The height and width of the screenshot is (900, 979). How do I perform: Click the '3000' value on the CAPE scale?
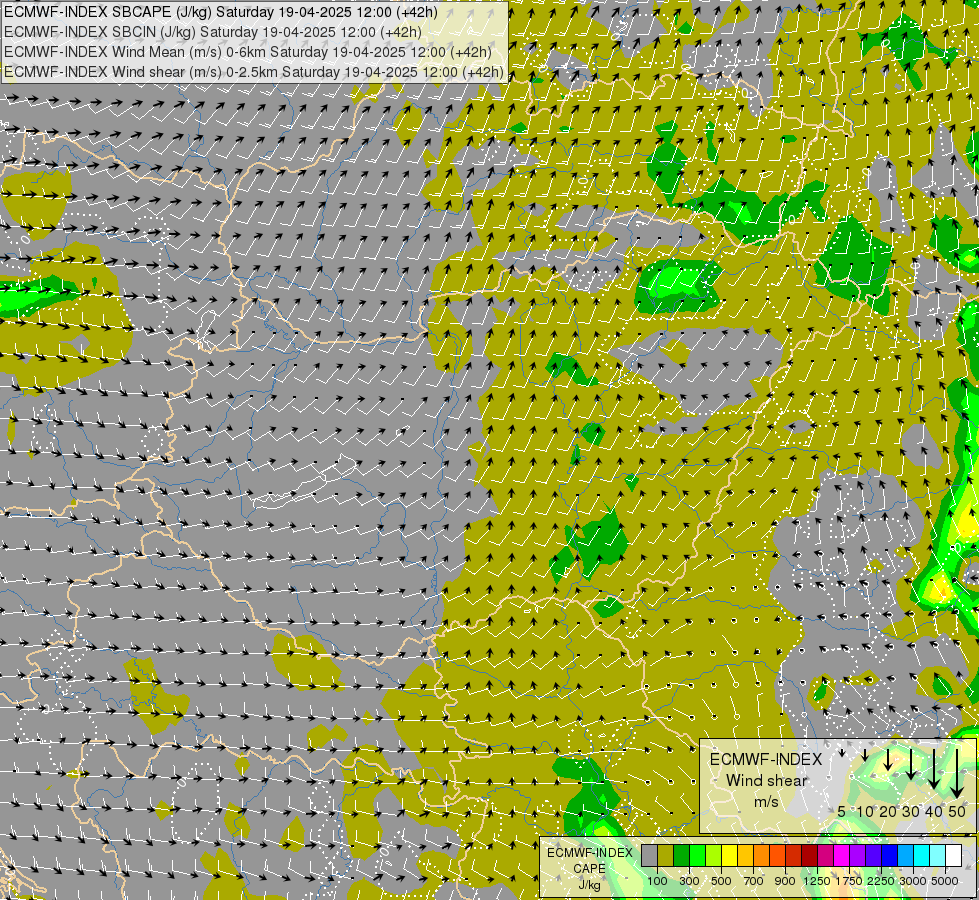tap(913, 881)
